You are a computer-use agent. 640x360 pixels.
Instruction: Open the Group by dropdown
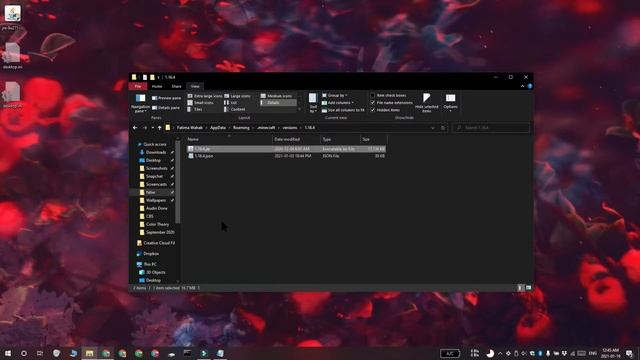pyautogui.click(x=335, y=96)
